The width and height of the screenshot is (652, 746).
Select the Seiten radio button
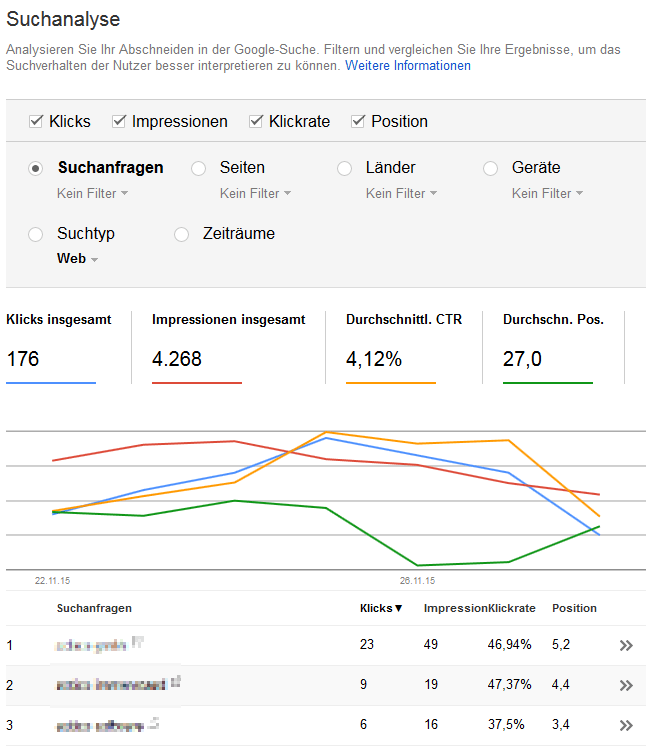198,168
